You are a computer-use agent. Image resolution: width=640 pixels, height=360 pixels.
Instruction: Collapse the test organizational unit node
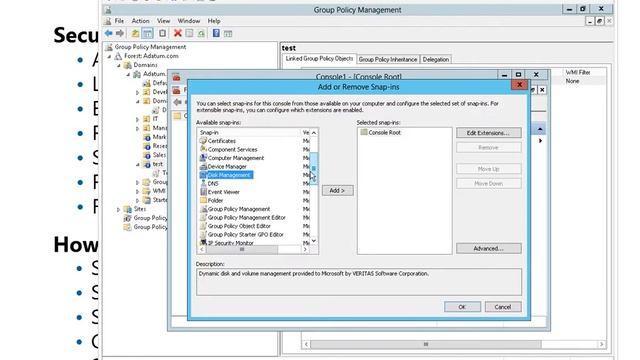138,164
